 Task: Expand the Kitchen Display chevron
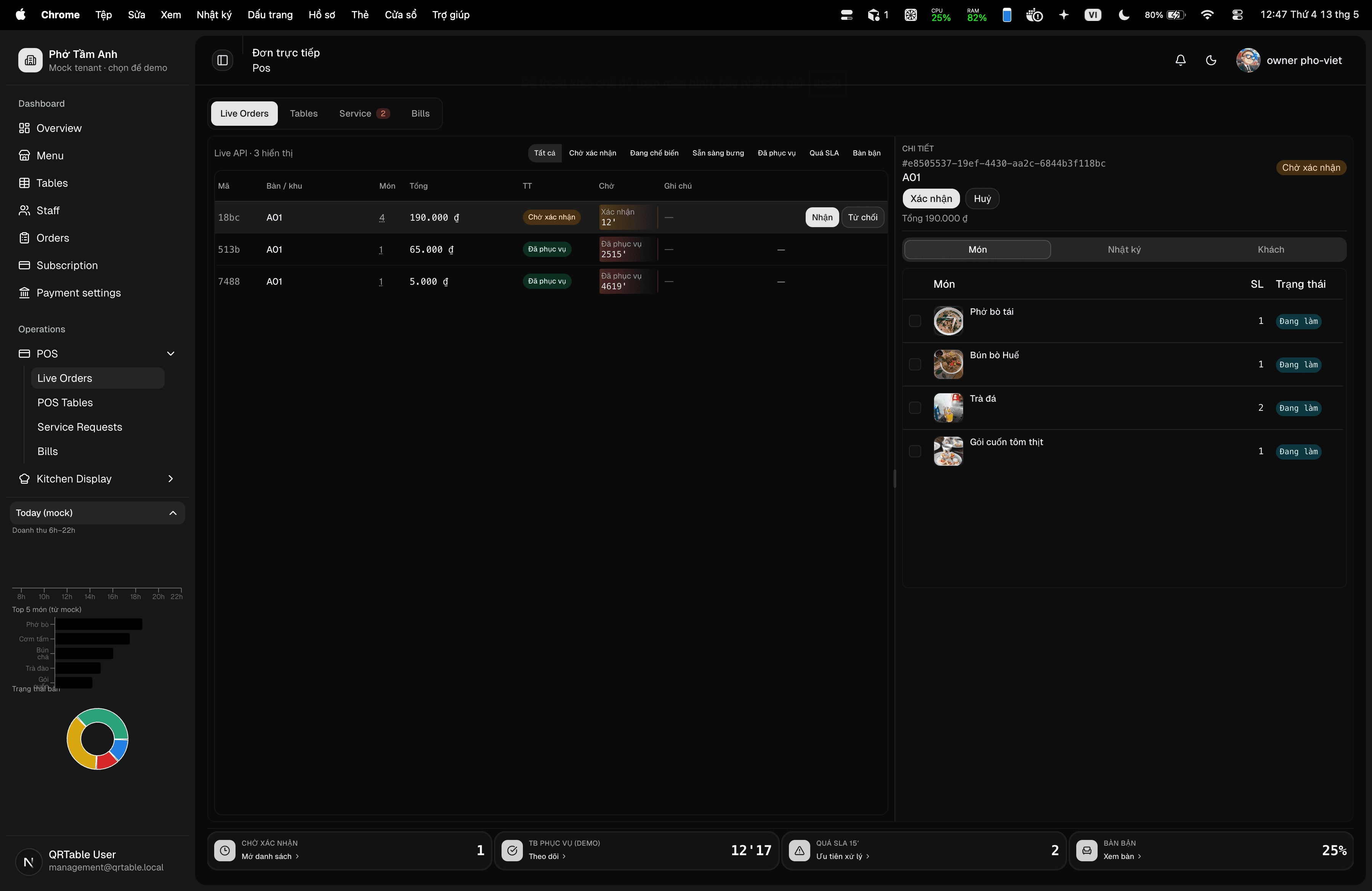click(x=171, y=479)
